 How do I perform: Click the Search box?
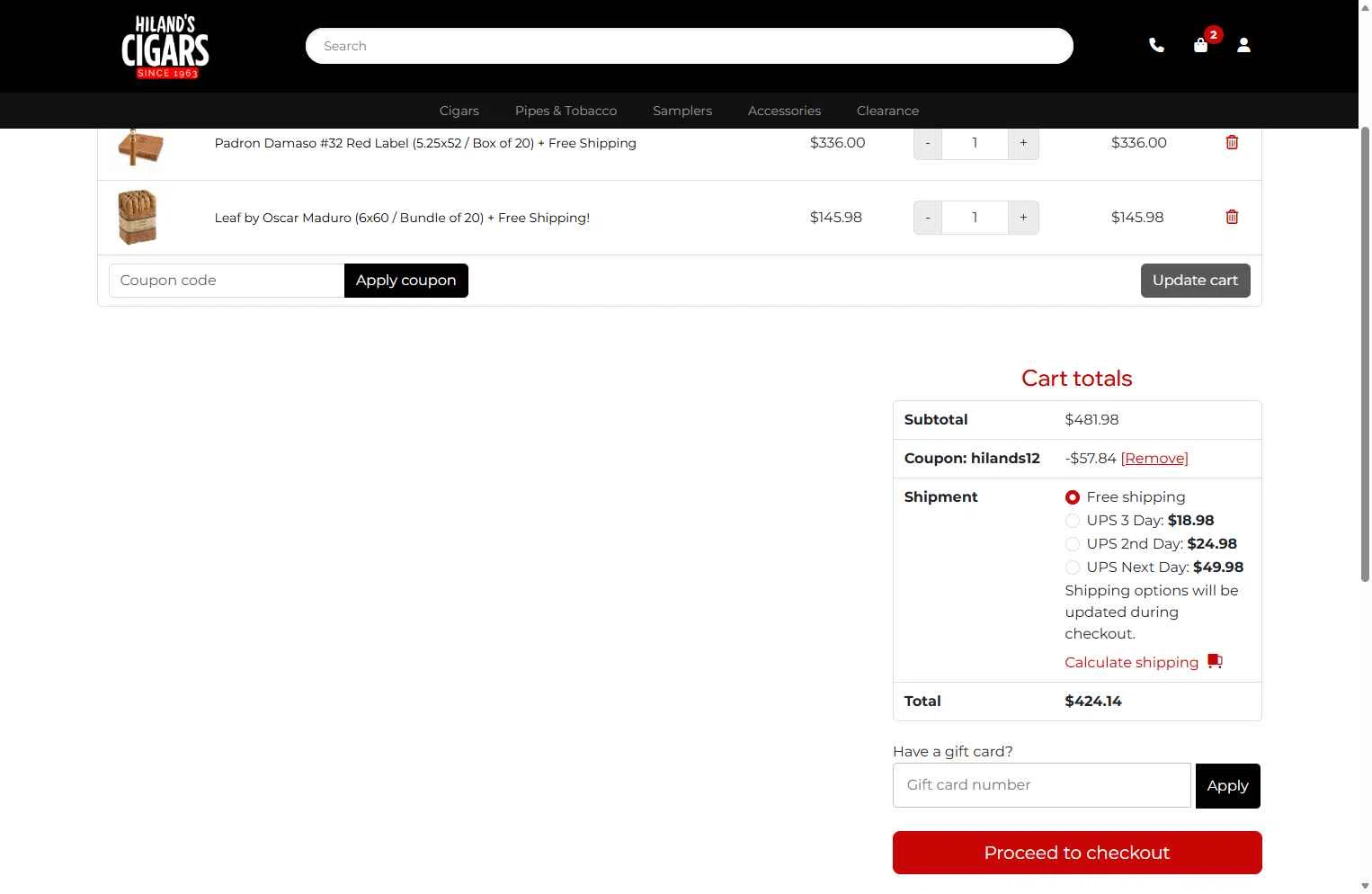690,46
